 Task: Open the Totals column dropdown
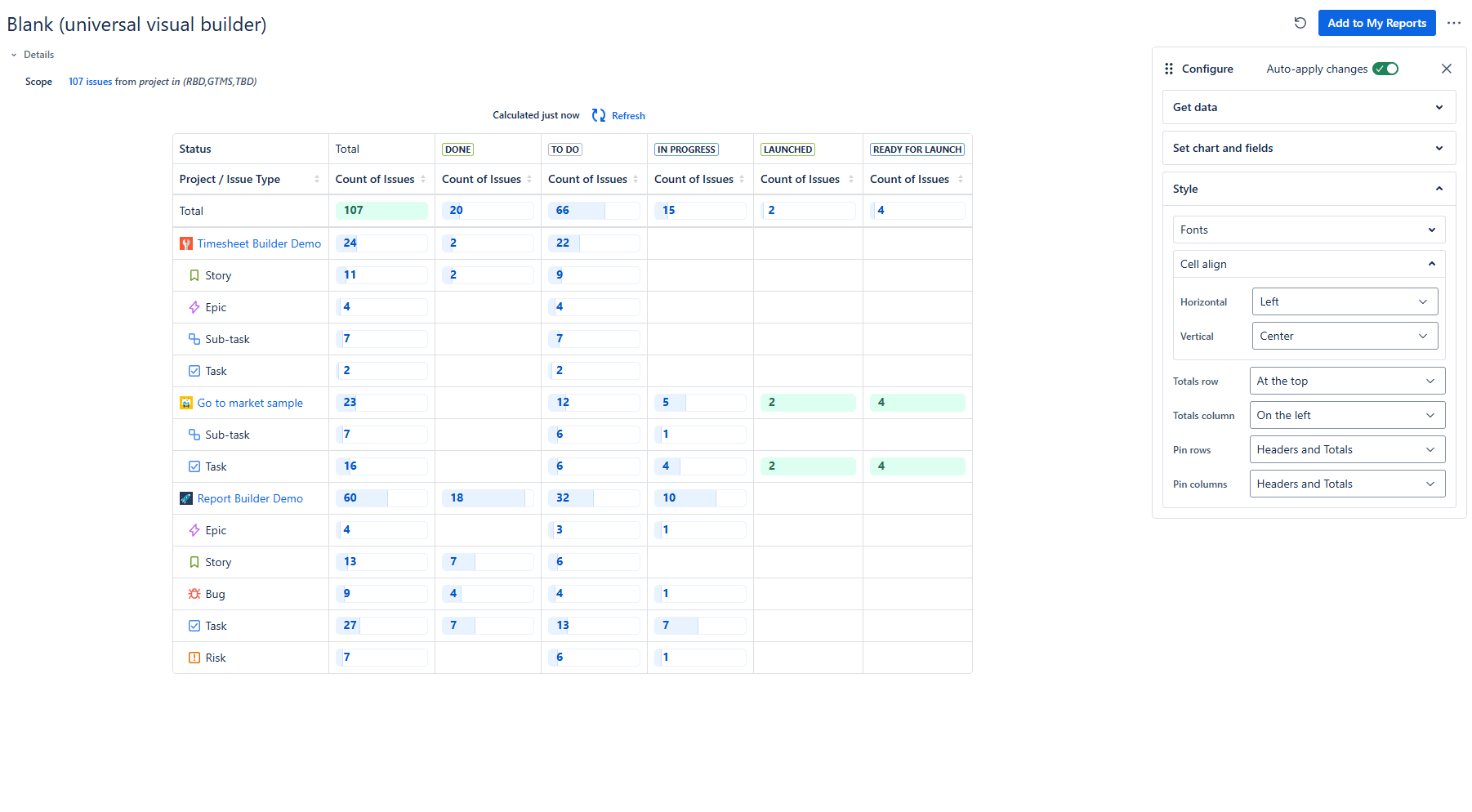[x=1348, y=415]
